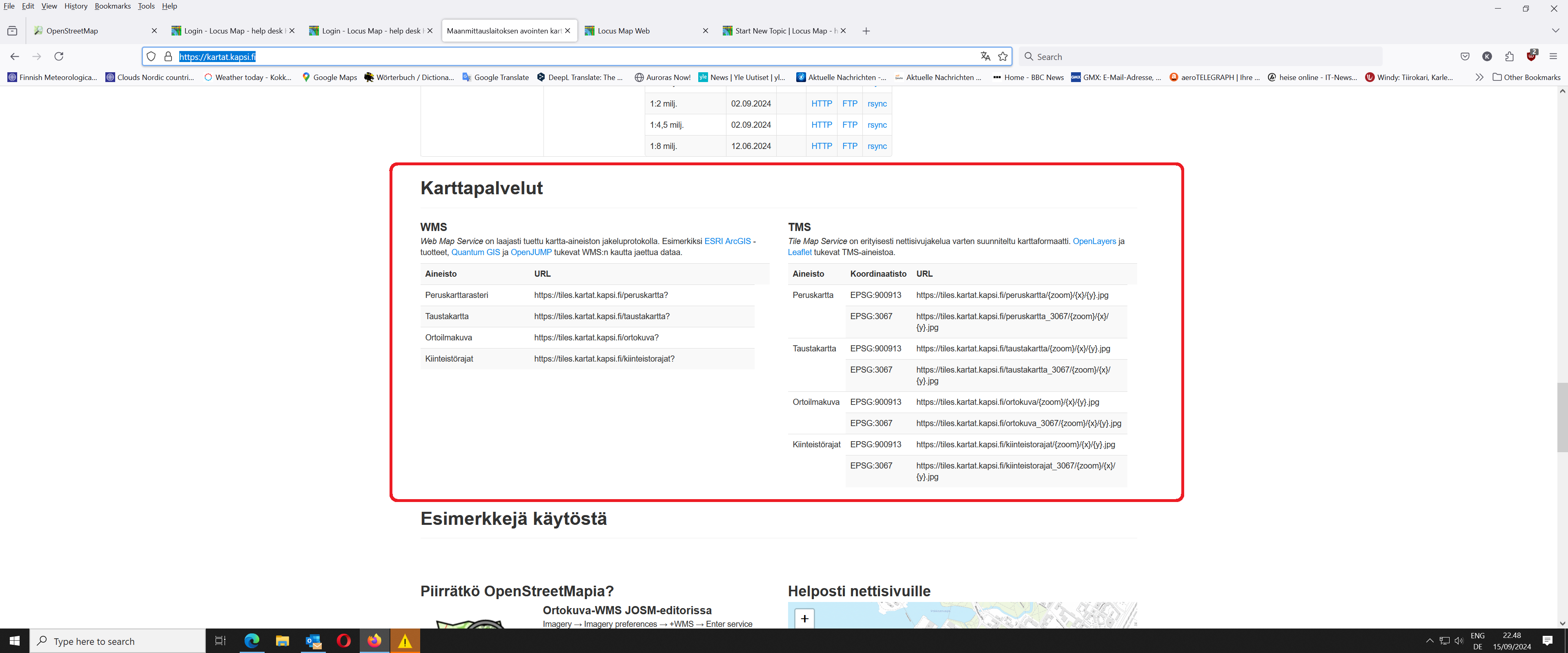Expand the list all tabs chevron
1568x653 pixels.
pyautogui.click(x=1555, y=31)
